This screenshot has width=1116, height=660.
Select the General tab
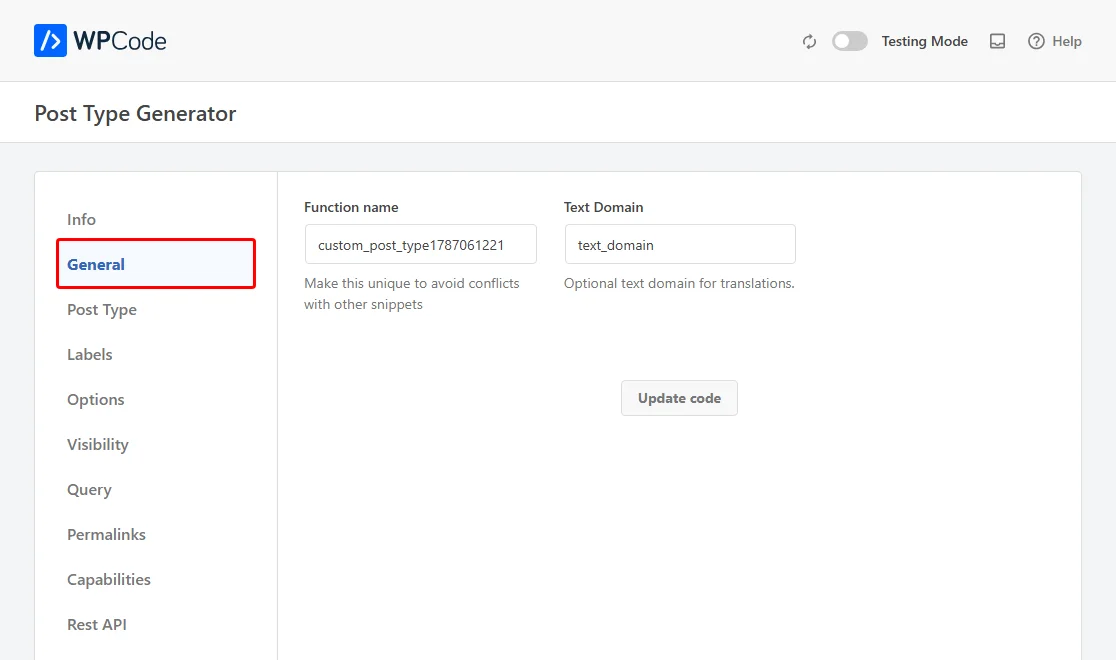(x=156, y=264)
